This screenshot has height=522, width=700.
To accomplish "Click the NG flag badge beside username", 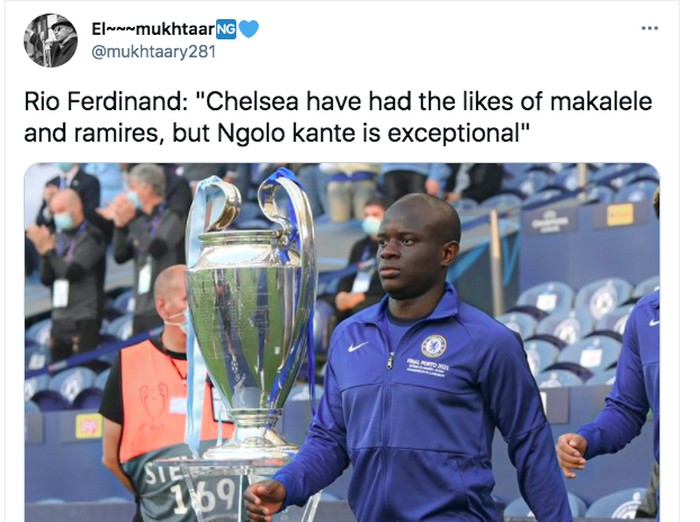I will click(x=227, y=29).
